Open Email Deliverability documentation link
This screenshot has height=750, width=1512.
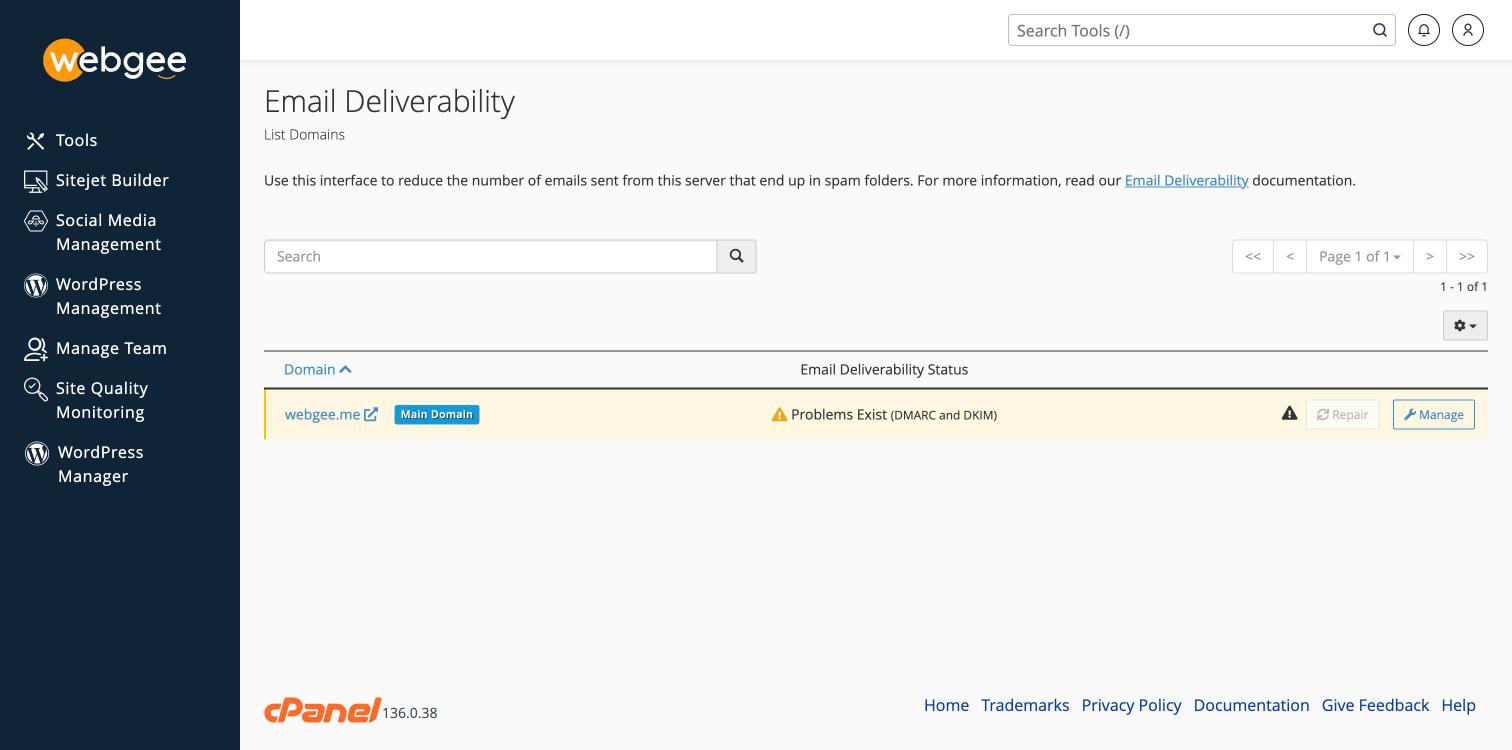pos(1186,181)
